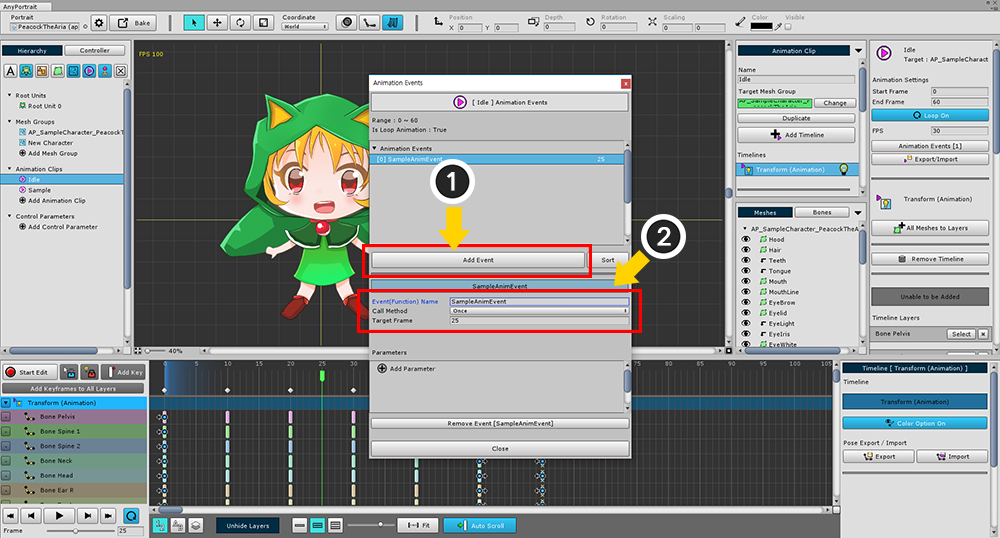Open dropdown arrow beside Animation Clip header
The image size is (1000, 538).
tap(858, 50)
